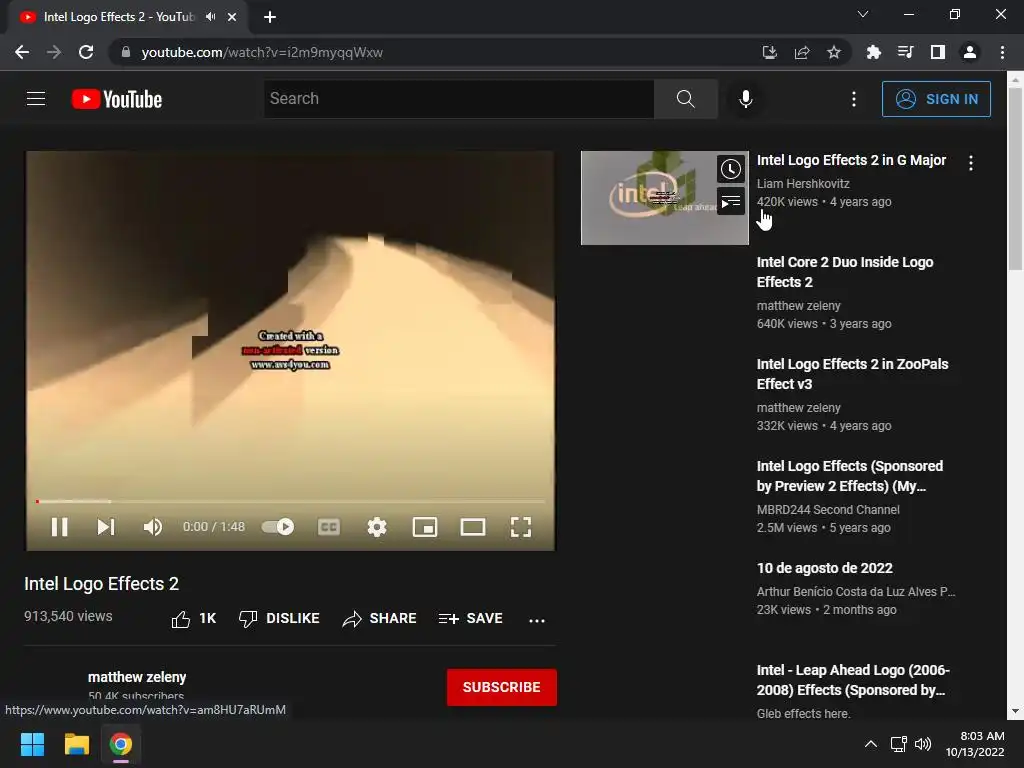
Task: Open the YouTube hamburger guide menu
Action: pyautogui.click(x=36, y=99)
